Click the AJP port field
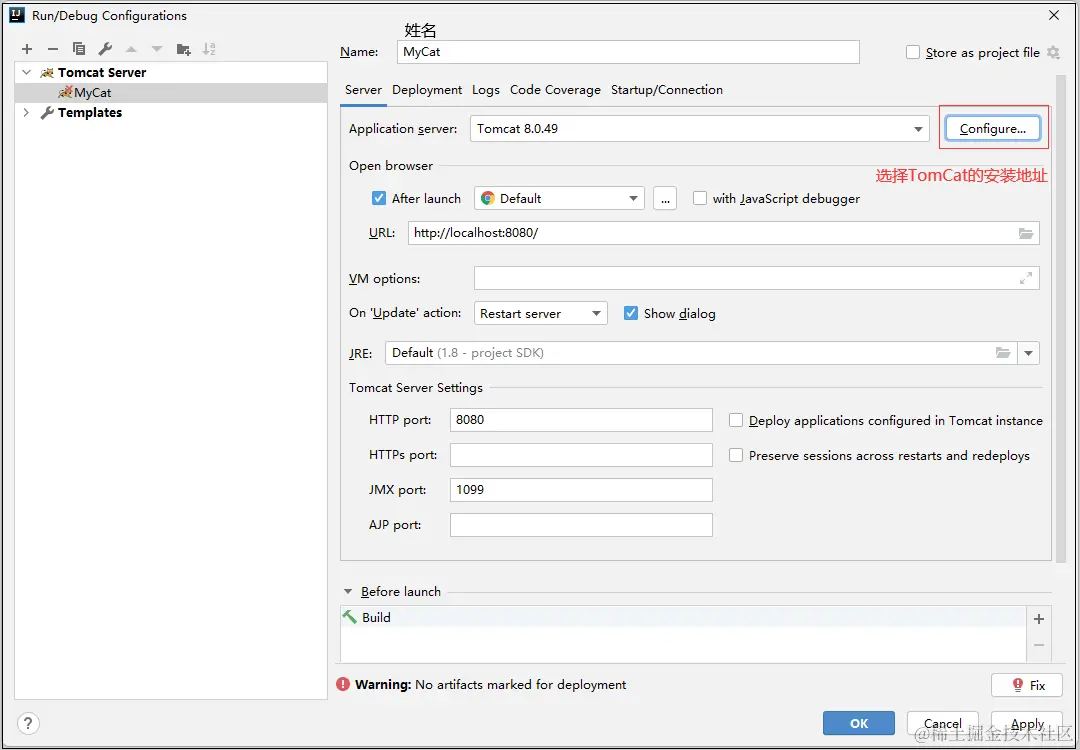This screenshot has width=1080, height=750. click(581, 525)
